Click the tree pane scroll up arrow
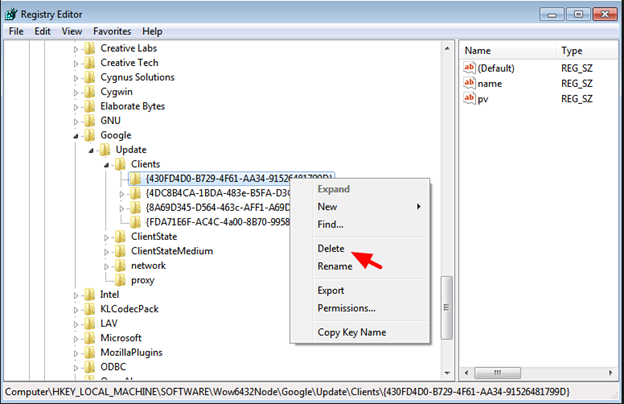Screen dimensions: 624x404 pos(447,49)
